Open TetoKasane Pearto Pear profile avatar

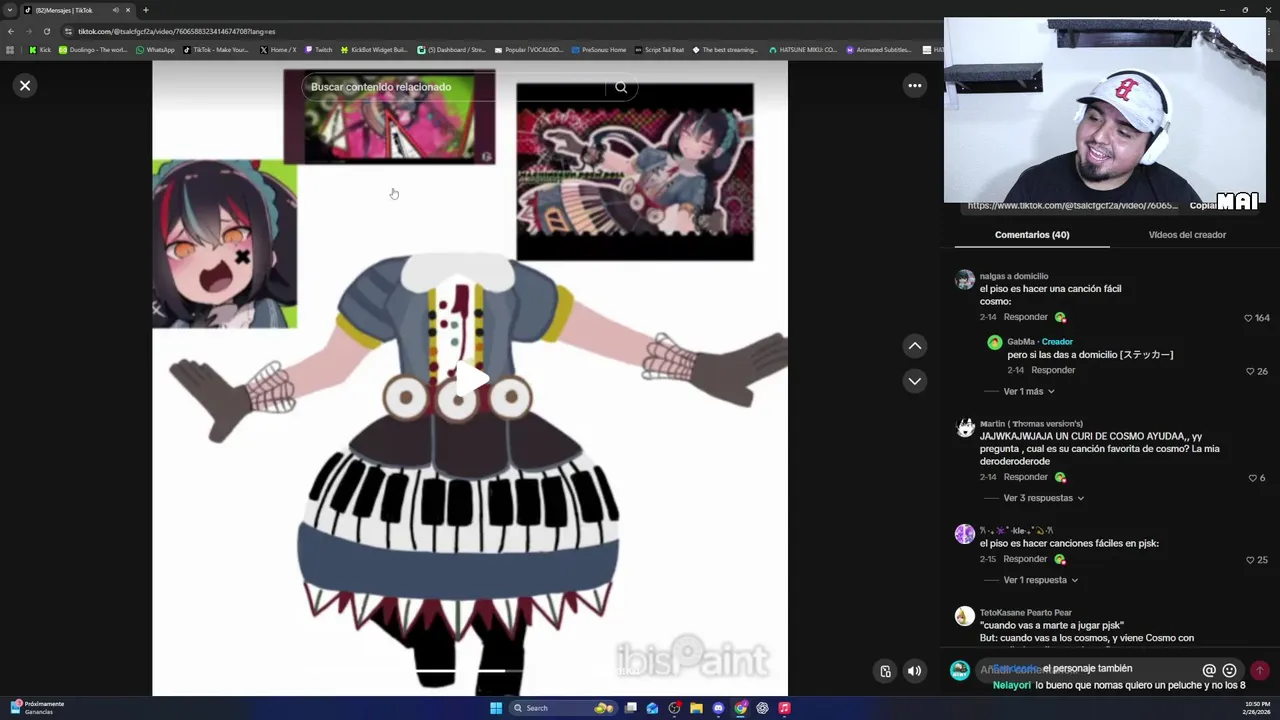tap(964, 616)
